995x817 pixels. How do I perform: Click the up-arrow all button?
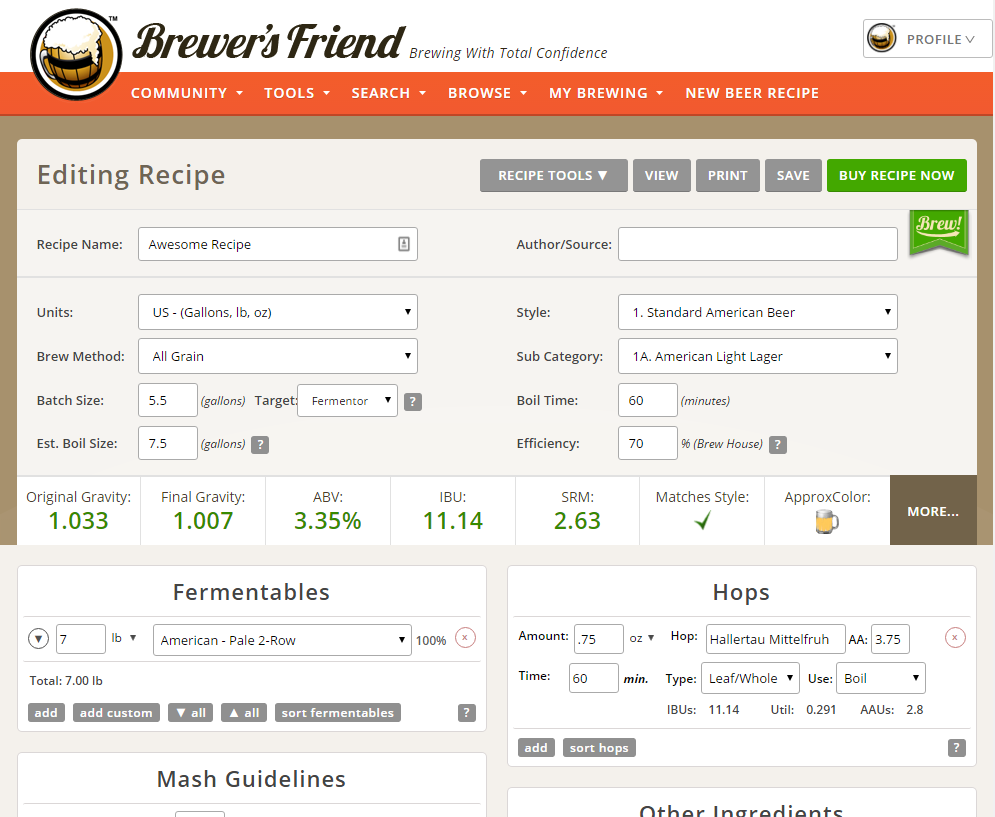[x=244, y=713]
